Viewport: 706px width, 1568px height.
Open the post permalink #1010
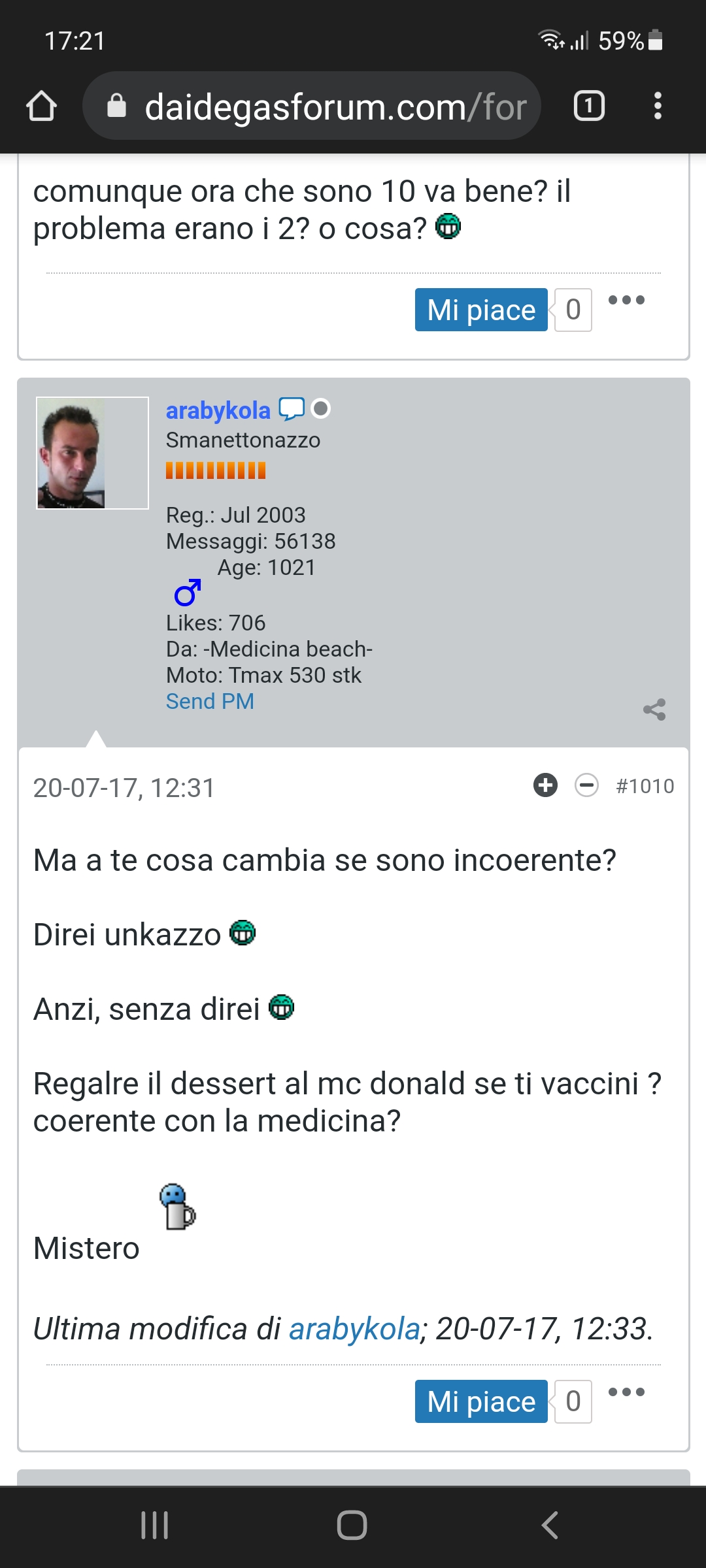(x=645, y=786)
